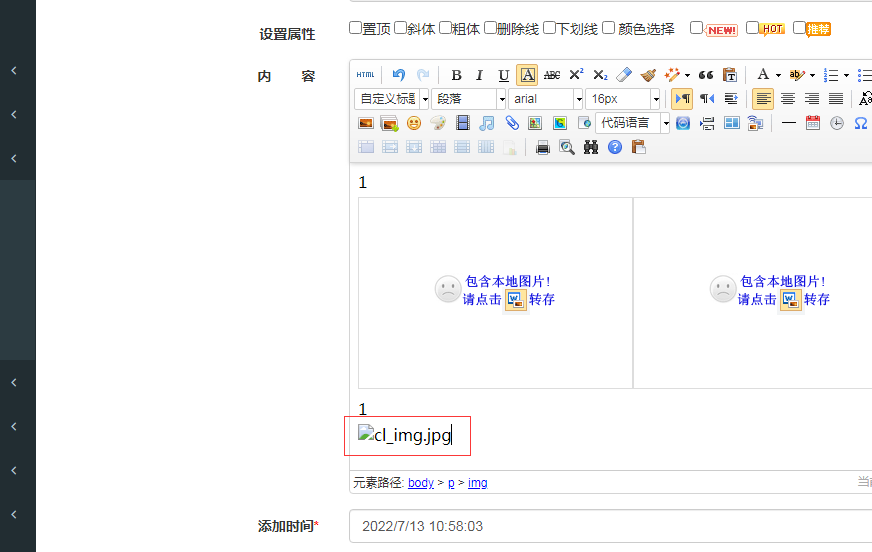This screenshot has height=552, width=872.
Task: Click the img link in element path
Action: coord(478,483)
